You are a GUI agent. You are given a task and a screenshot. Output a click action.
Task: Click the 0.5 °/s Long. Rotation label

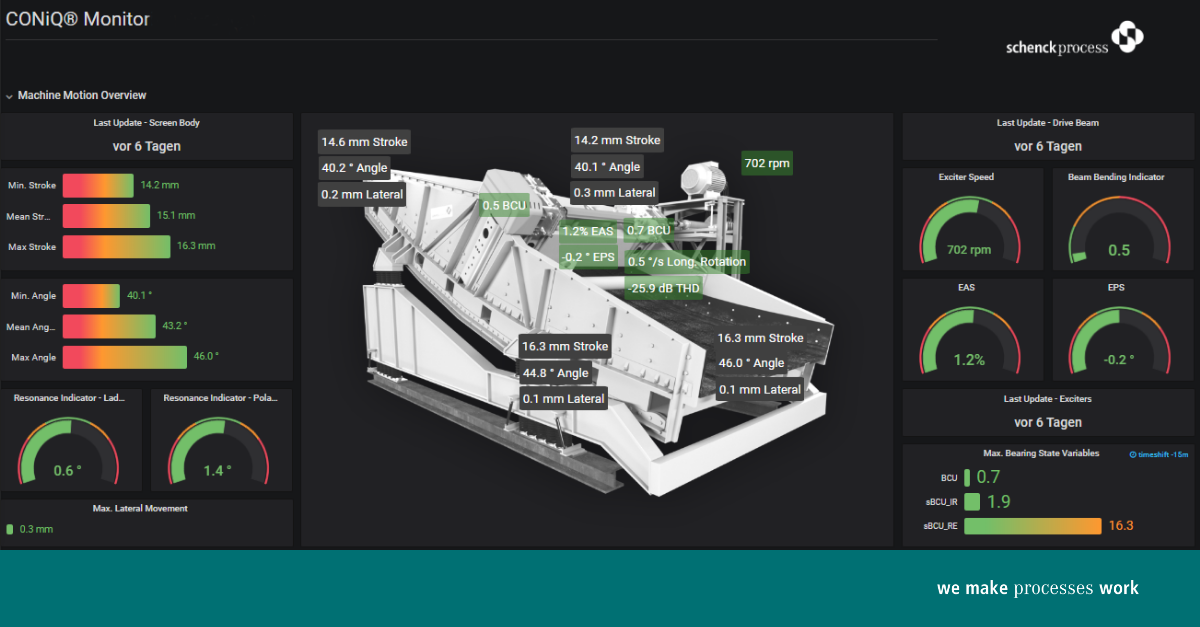click(685, 262)
